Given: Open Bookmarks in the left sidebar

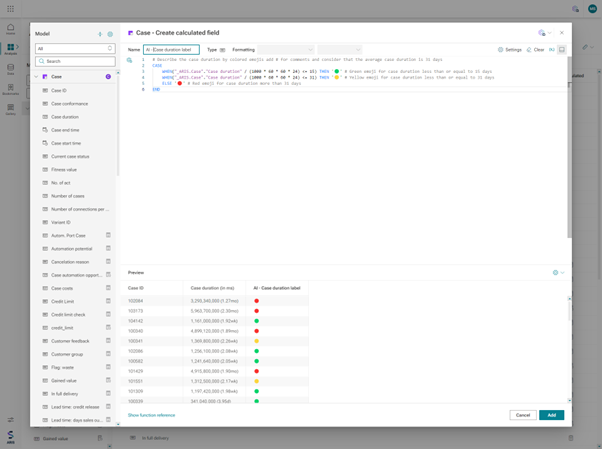Looking at the screenshot, I should (x=11, y=90).
